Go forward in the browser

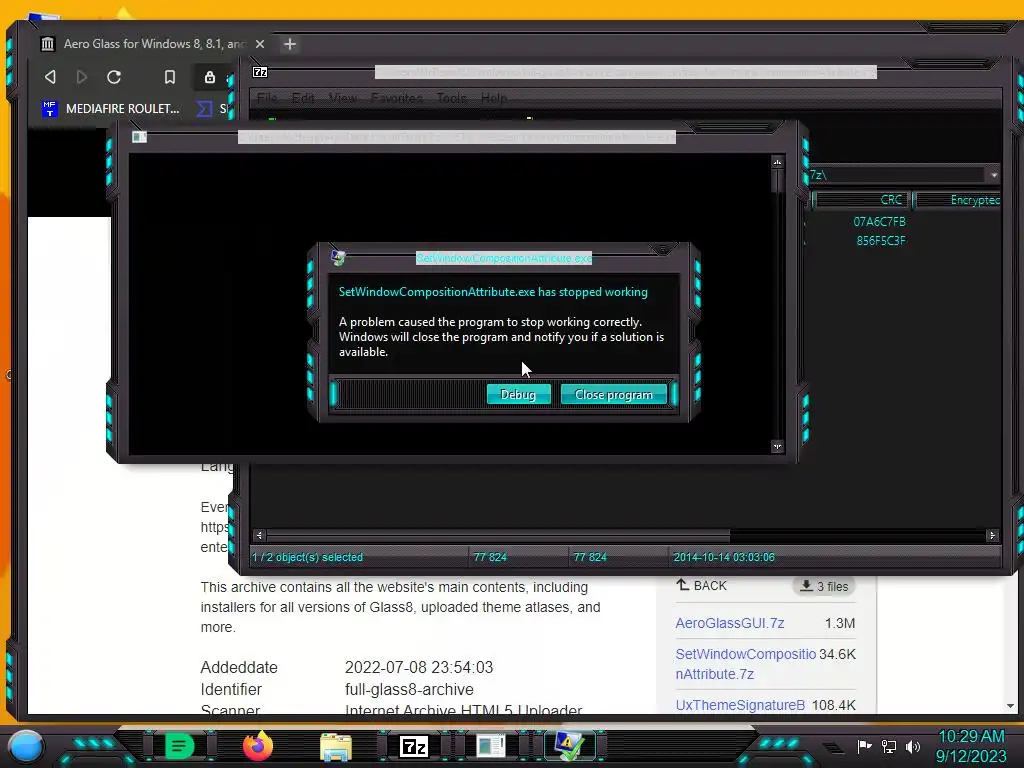pos(82,77)
